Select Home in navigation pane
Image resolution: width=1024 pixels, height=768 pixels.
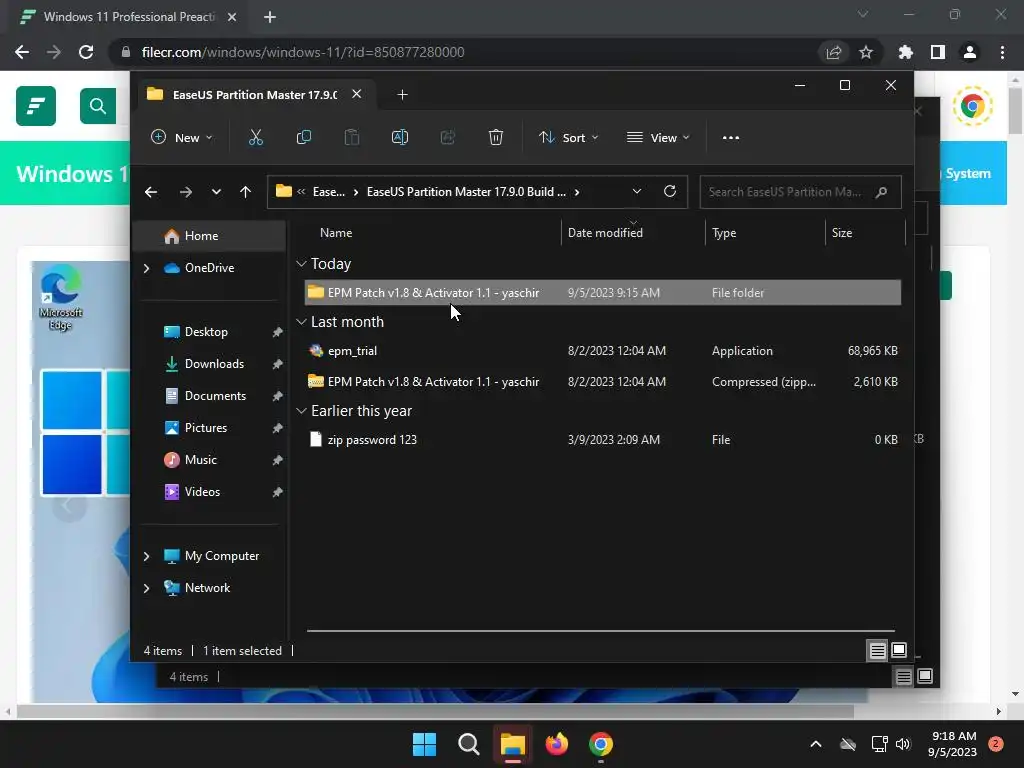click(x=209, y=236)
